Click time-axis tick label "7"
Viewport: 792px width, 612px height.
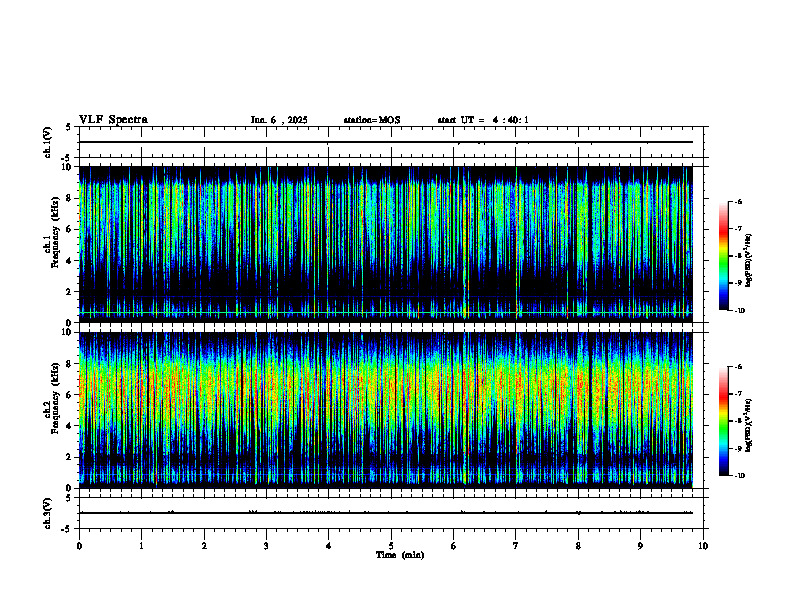coord(516,546)
